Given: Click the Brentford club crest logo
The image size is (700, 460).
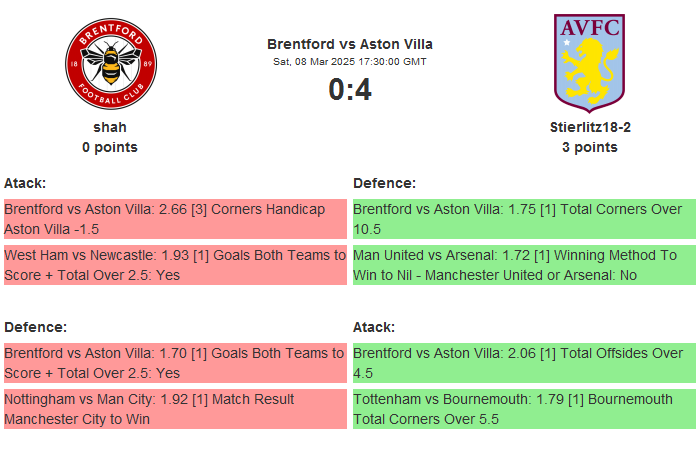Looking at the screenshot, I should tap(110, 63).
